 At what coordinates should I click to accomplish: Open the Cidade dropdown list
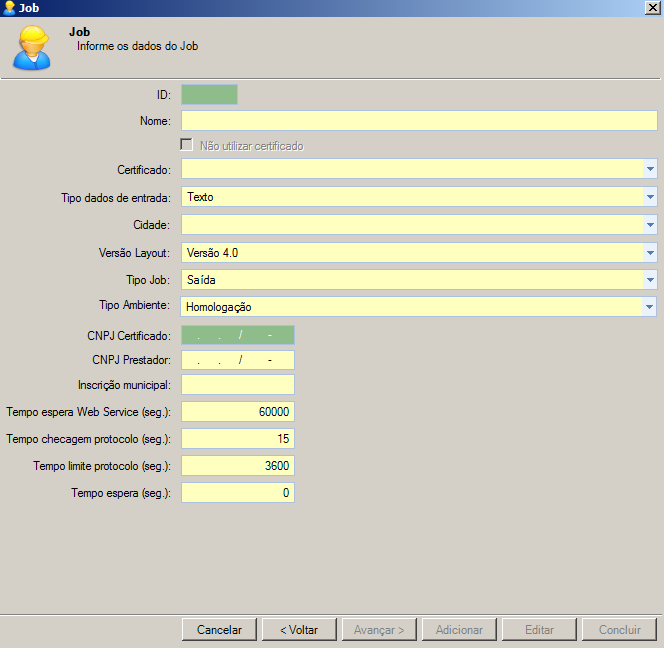(650, 225)
